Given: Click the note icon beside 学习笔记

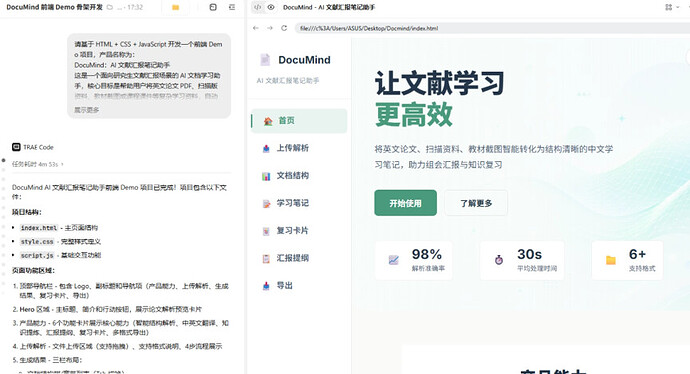Looking at the screenshot, I should point(266,204).
